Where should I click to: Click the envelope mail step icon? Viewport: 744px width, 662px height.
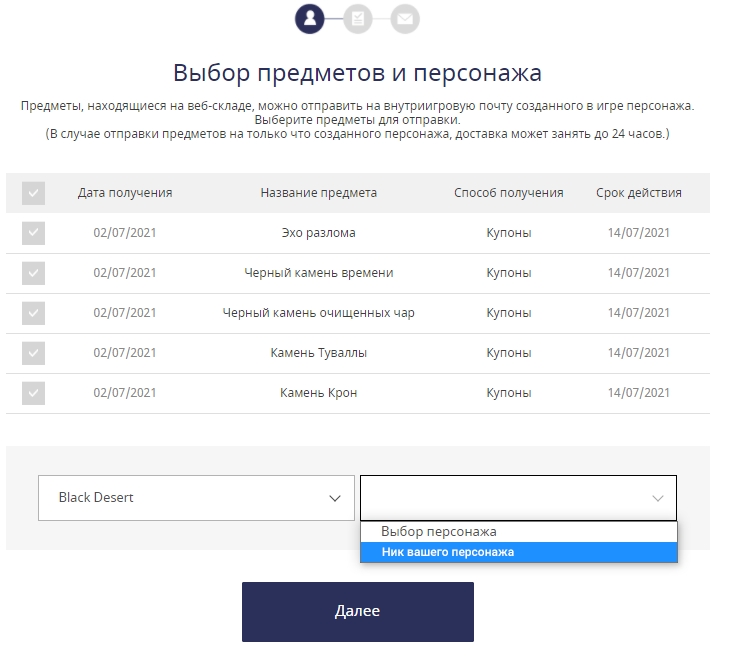[405, 18]
